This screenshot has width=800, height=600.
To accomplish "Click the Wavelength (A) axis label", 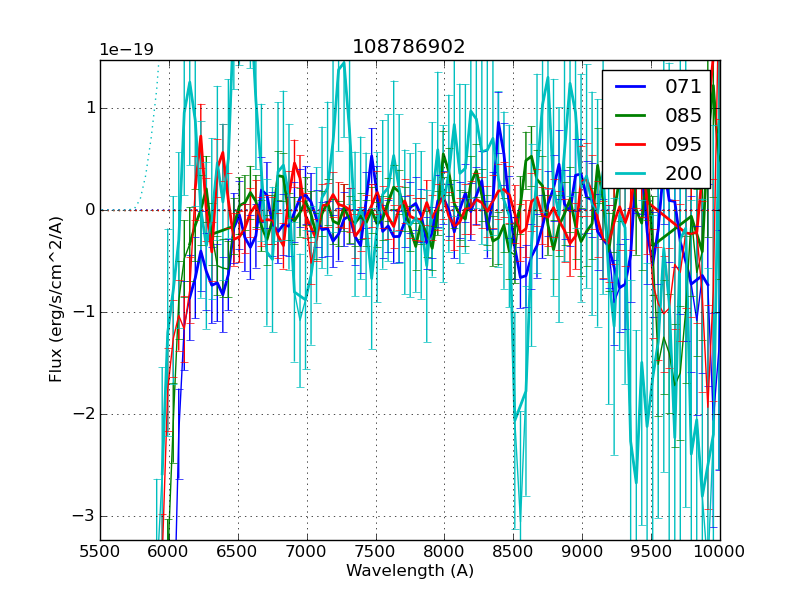I will (x=410, y=571).
